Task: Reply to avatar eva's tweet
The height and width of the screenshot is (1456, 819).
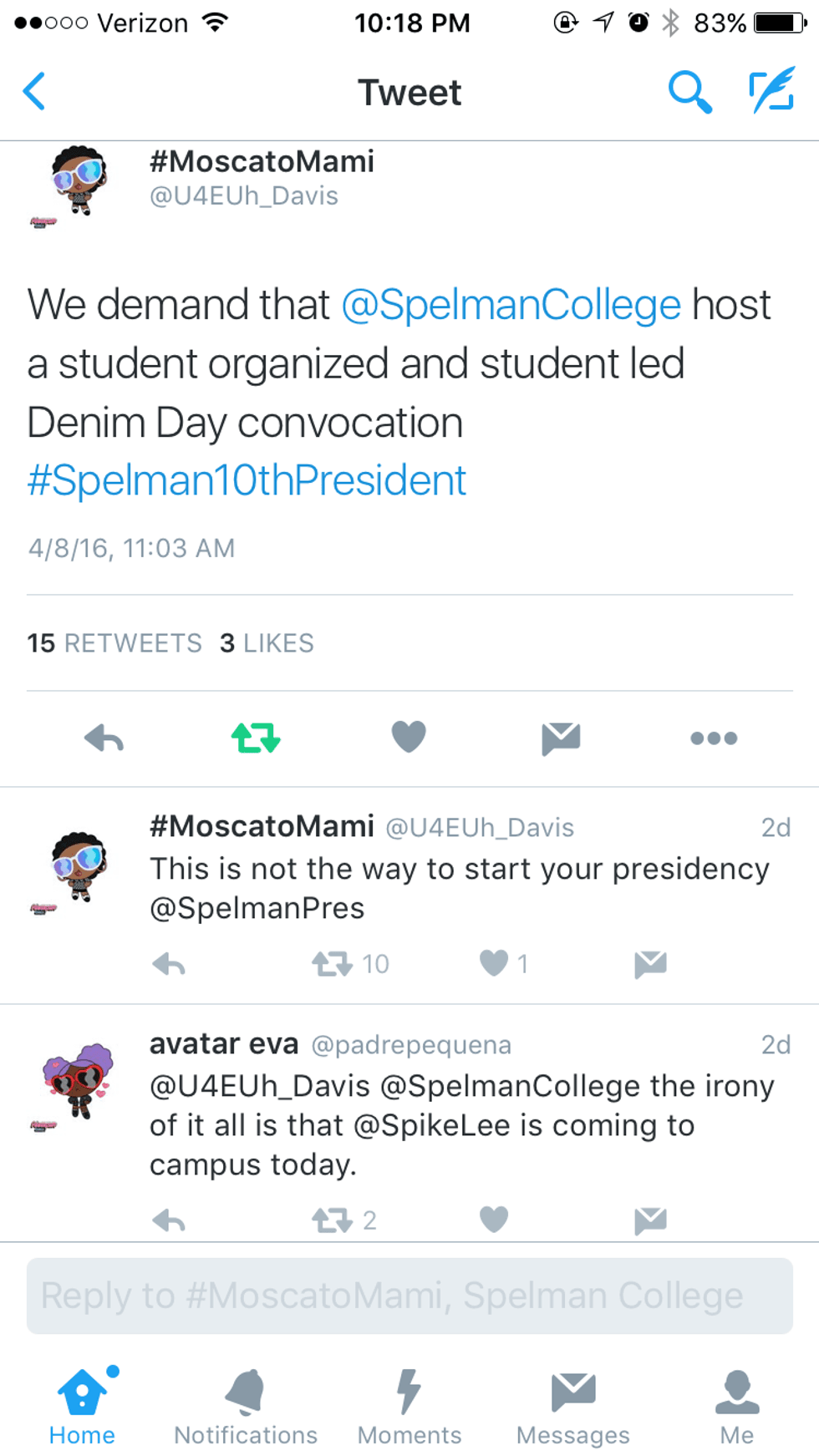Action: click(170, 1220)
